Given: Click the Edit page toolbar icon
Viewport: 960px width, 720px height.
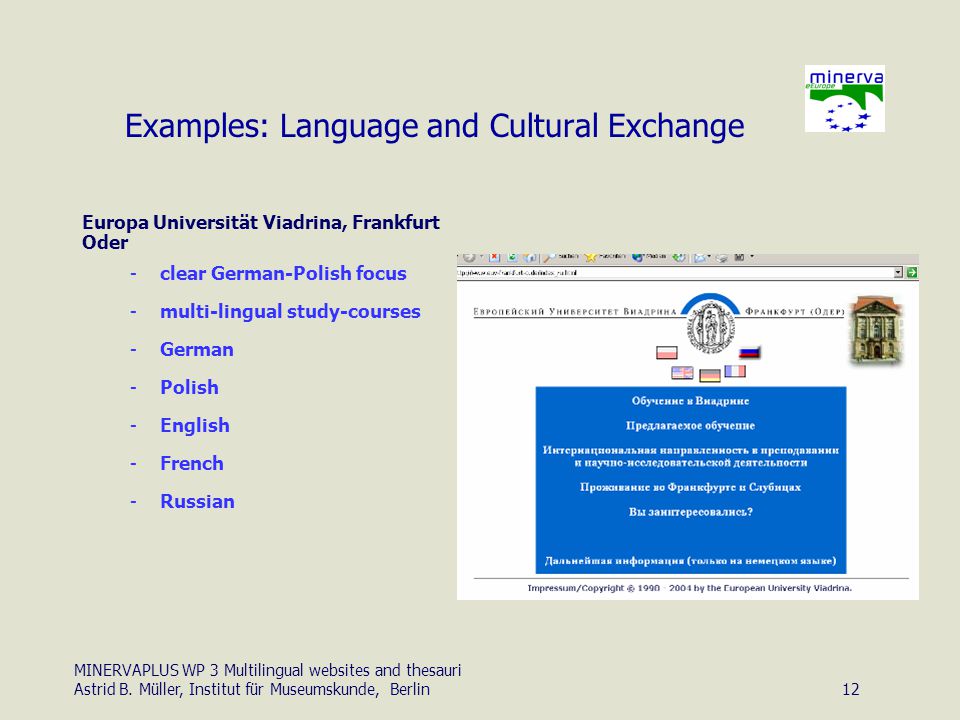Looking at the screenshot, I should pos(739,258).
